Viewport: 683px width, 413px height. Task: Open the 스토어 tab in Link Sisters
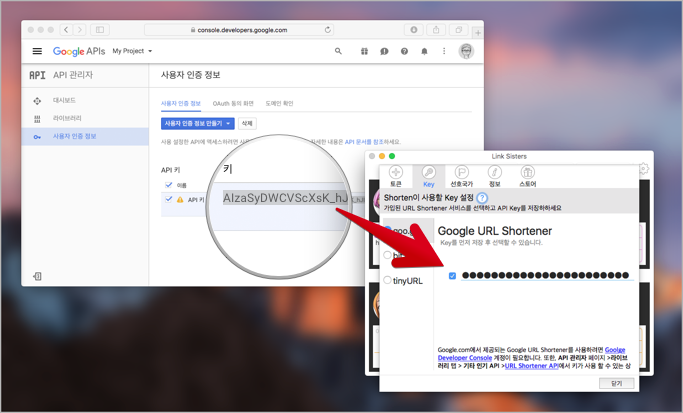tap(527, 176)
